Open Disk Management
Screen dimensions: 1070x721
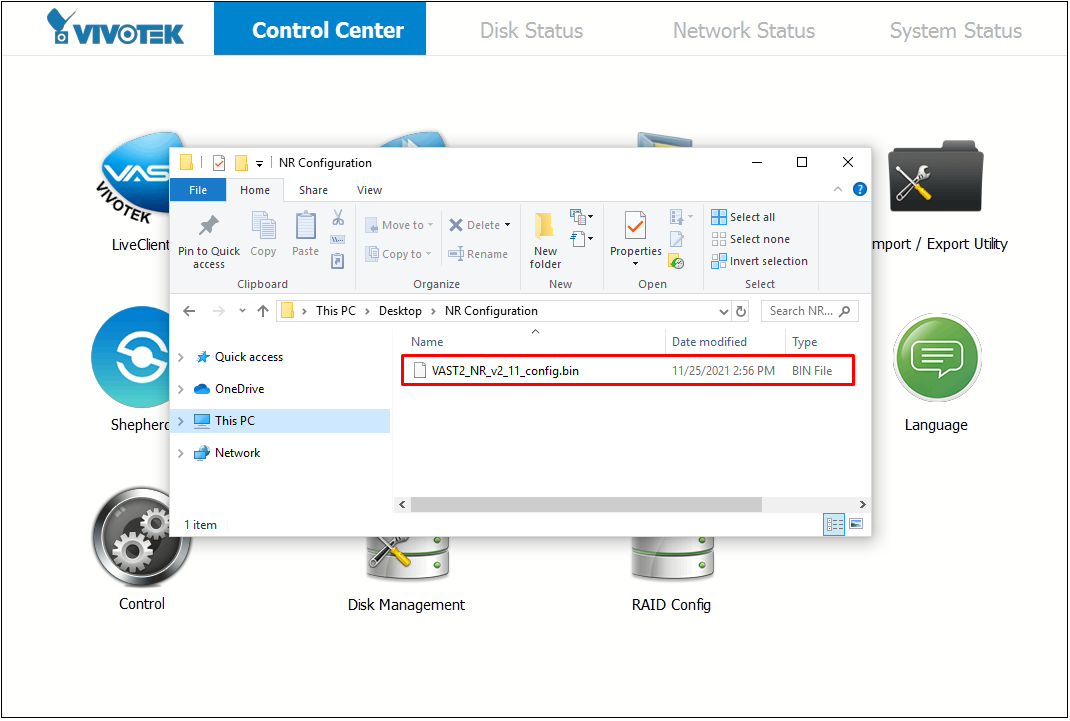pyautogui.click(x=407, y=559)
